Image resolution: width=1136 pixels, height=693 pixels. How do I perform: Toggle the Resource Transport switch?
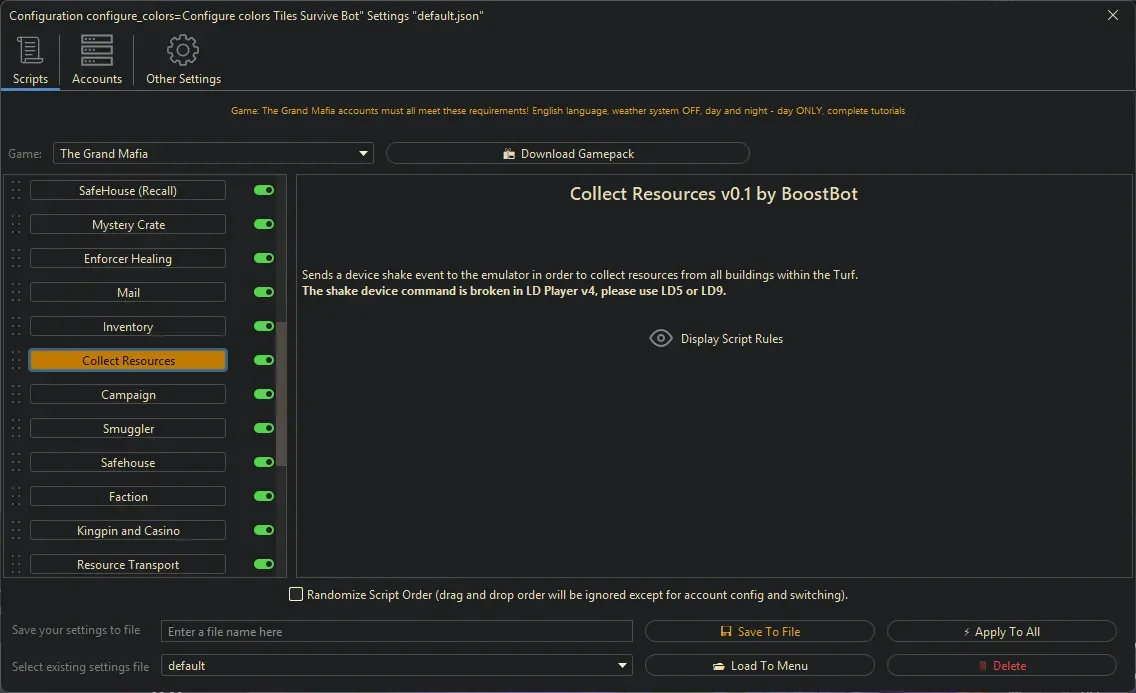click(264, 564)
